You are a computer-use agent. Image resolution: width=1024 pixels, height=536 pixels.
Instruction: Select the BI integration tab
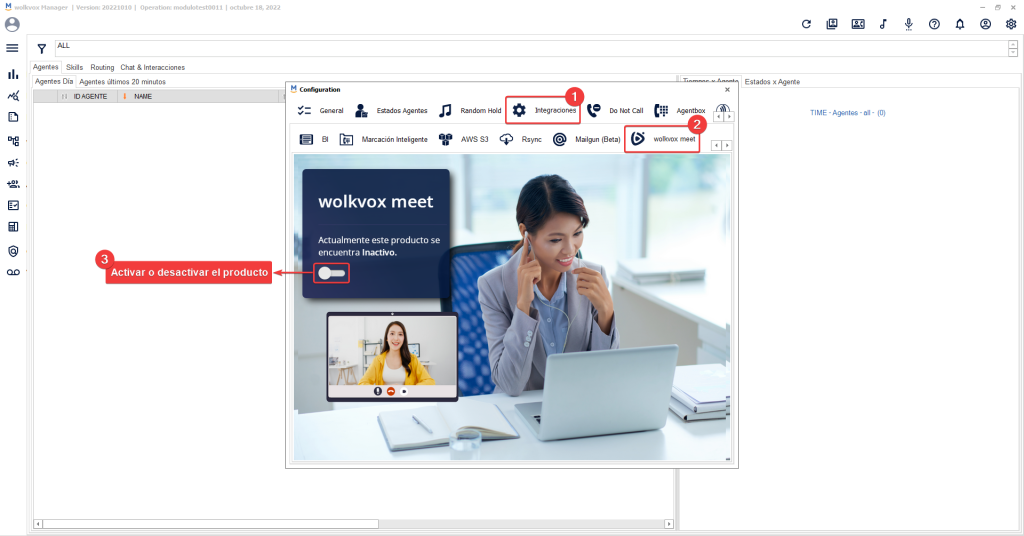pos(313,140)
